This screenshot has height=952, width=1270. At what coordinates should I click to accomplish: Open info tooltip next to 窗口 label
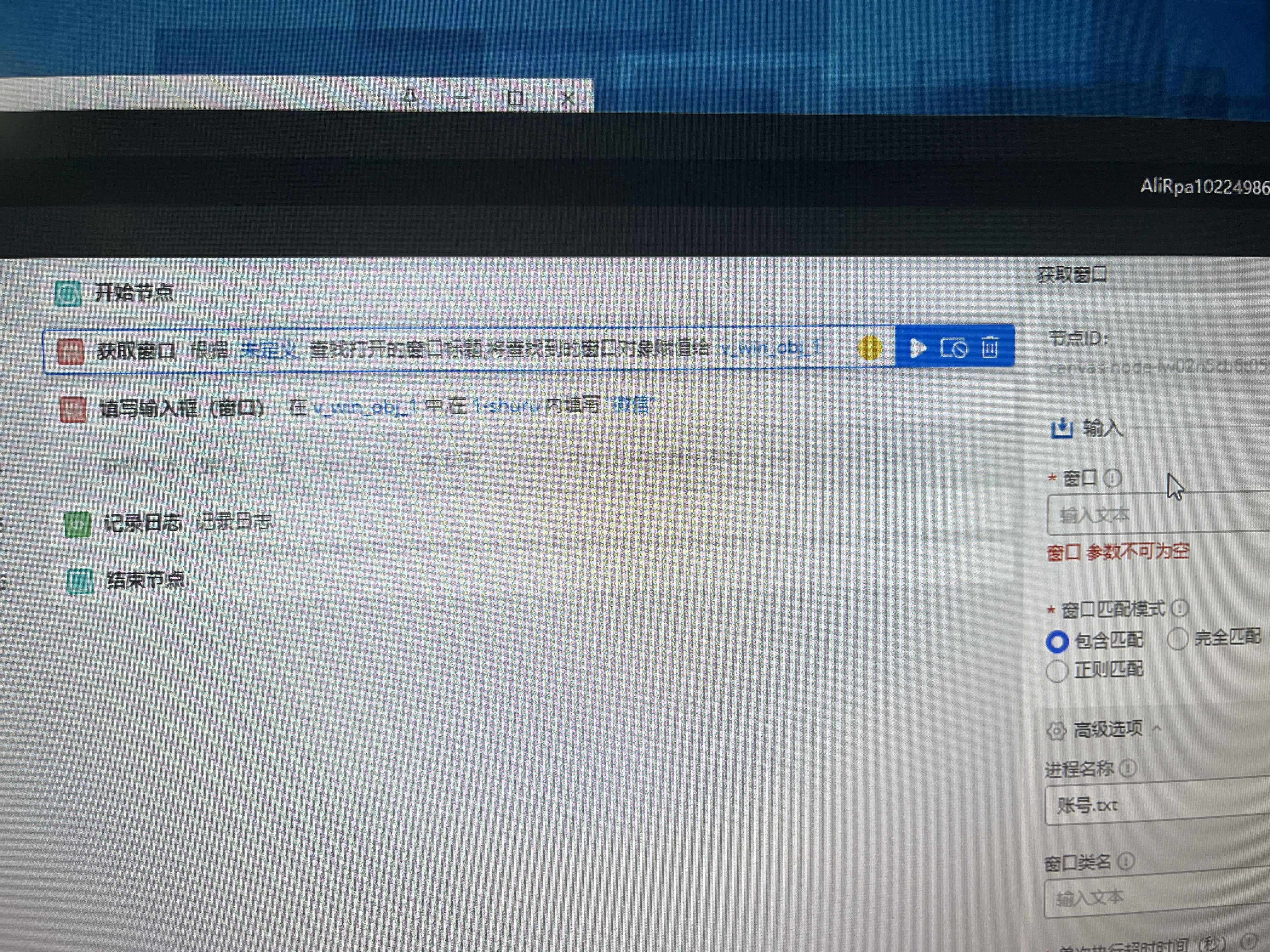point(1112,478)
